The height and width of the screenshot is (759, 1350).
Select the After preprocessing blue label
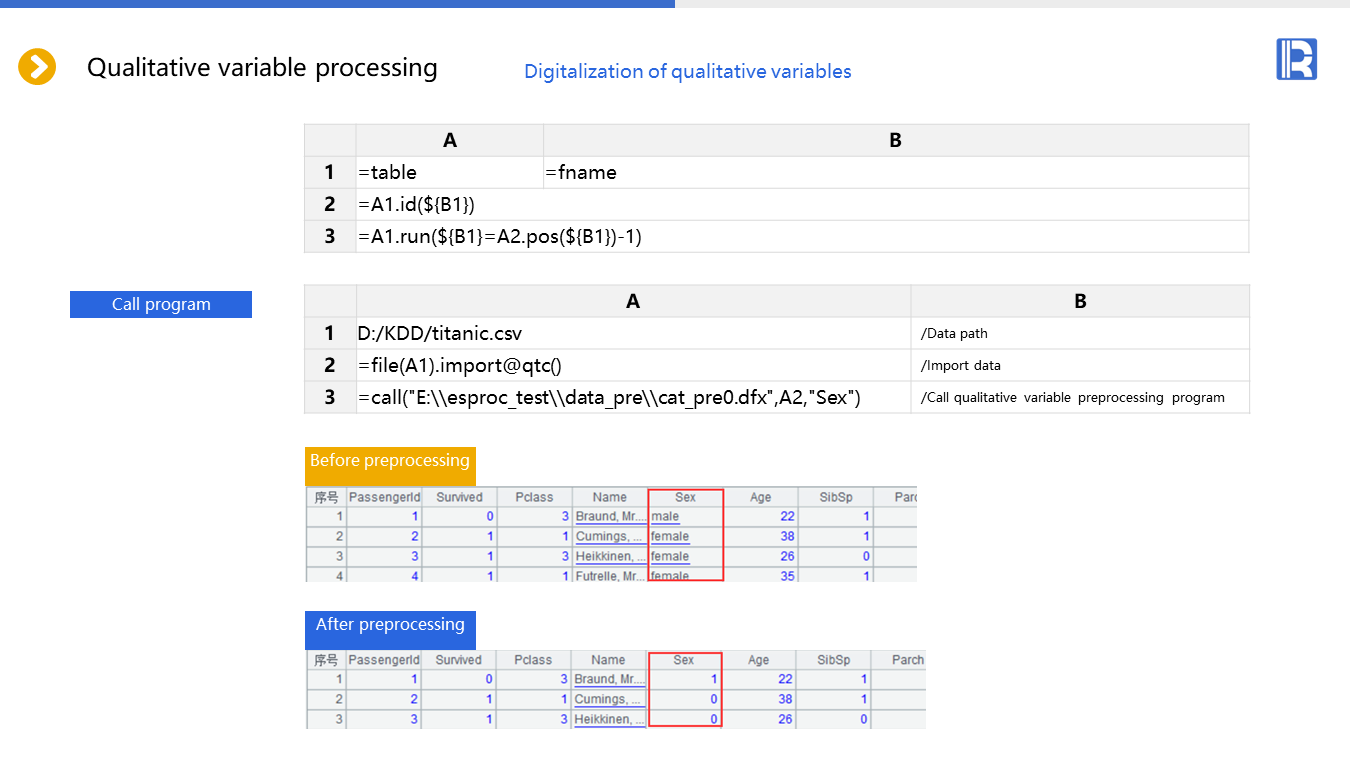[390, 626]
